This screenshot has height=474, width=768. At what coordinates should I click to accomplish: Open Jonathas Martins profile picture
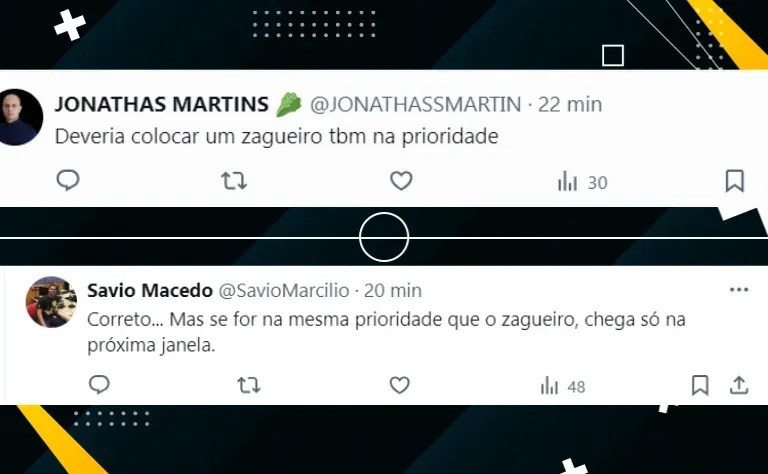coord(19,117)
